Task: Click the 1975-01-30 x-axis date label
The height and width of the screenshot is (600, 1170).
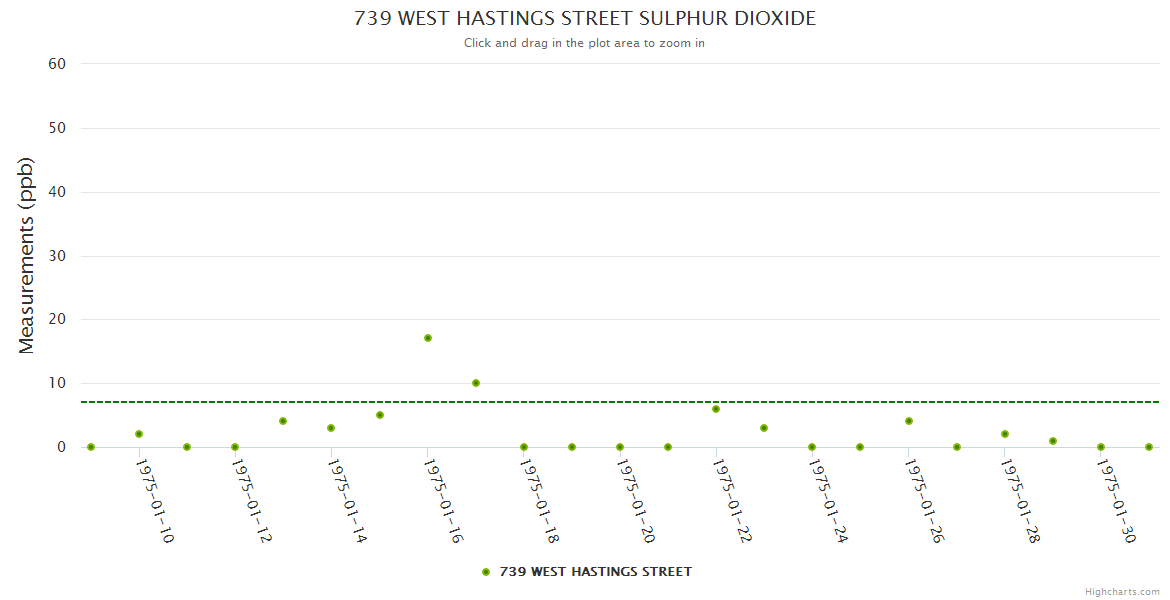Action: point(1116,501)
